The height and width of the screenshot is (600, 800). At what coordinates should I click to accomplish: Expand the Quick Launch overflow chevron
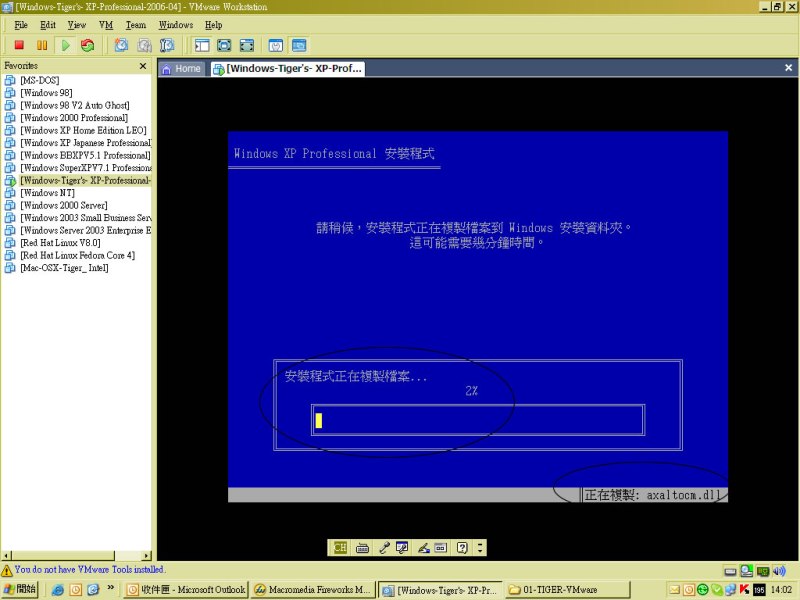click(111, 588)
